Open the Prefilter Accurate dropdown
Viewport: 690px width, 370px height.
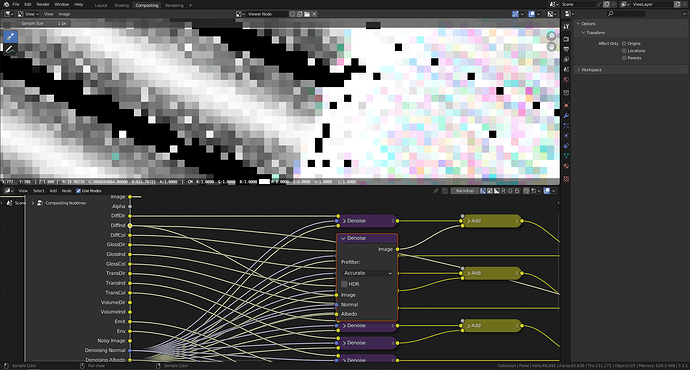pos(367,273)
